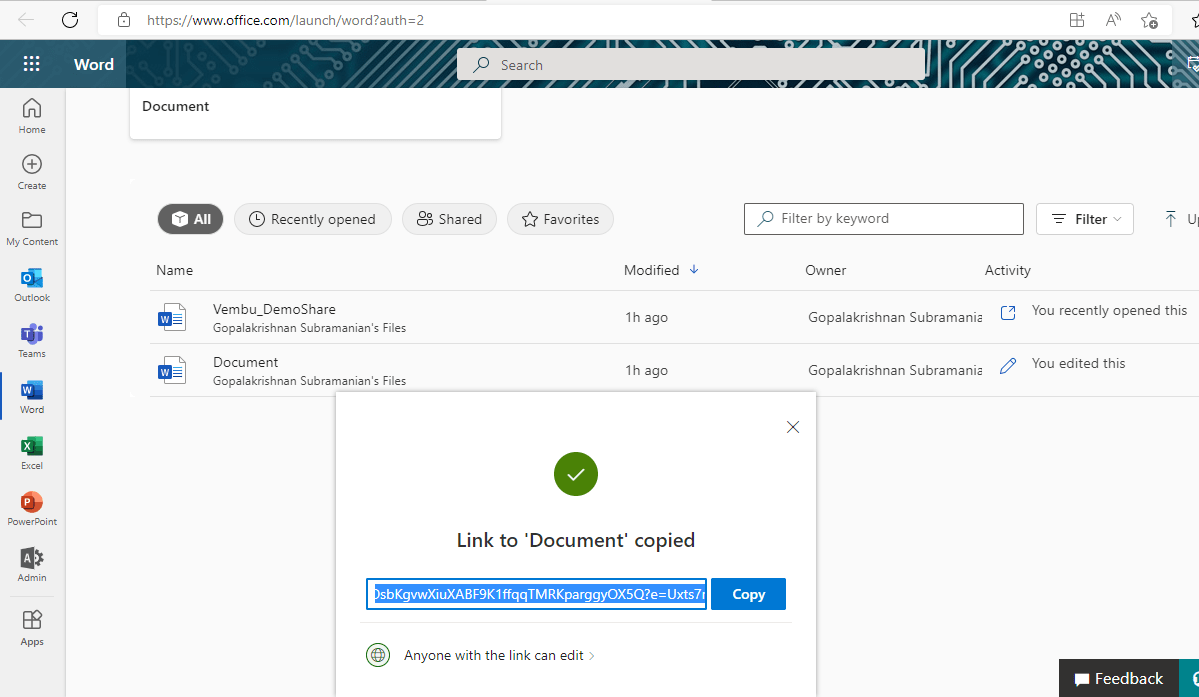Open Admin center from the sidebar
The width and height of the screenshot is (1199, 697).
point(32,565)
